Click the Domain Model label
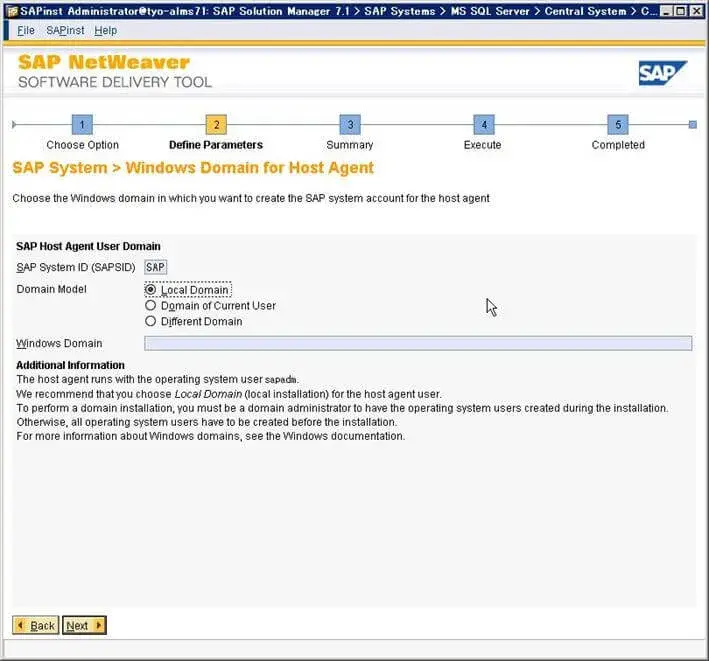The image size is (709, 661). (x=52, y=289)
